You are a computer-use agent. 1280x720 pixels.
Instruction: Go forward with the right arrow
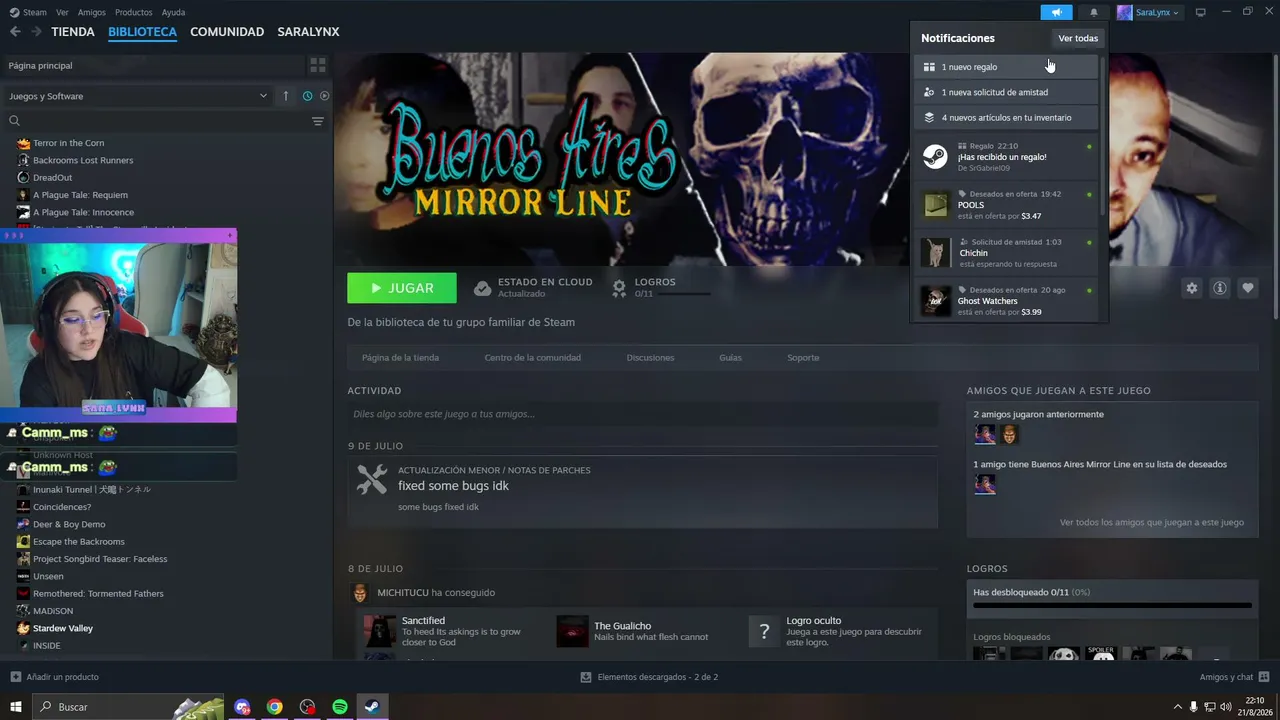[36, 32]
